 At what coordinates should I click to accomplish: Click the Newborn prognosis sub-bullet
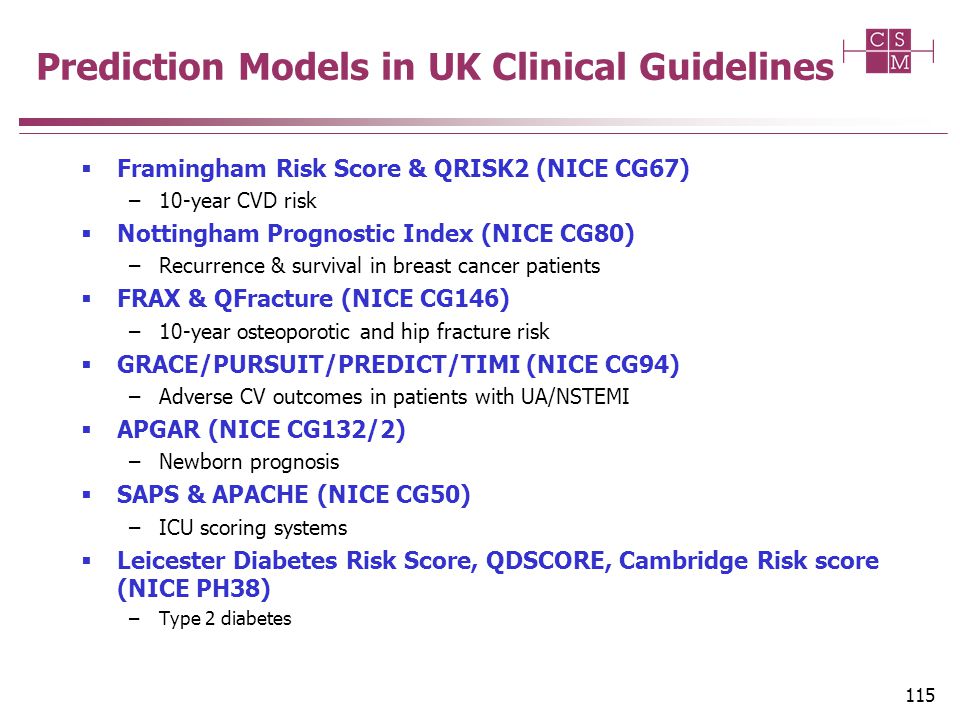[249, 462]
